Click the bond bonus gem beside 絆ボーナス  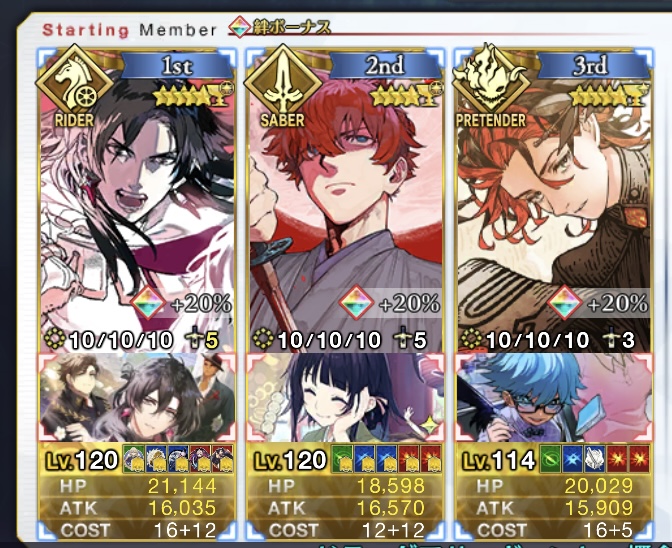239,27
